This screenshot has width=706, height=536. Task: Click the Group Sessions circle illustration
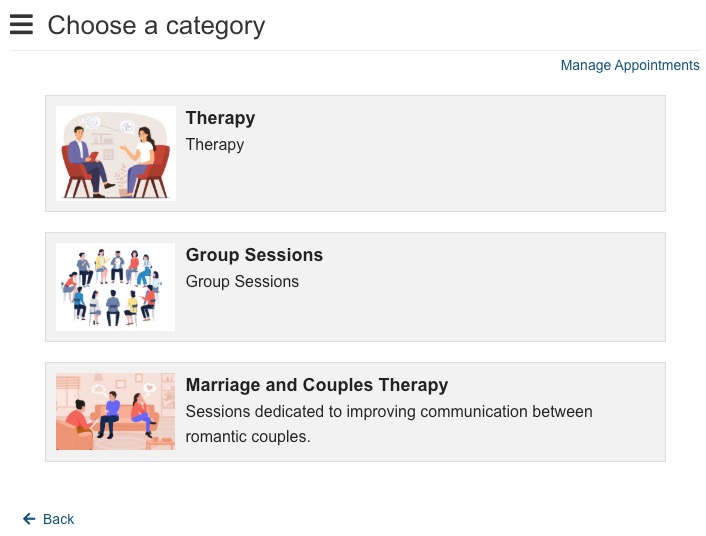click(x=115, y=287)
